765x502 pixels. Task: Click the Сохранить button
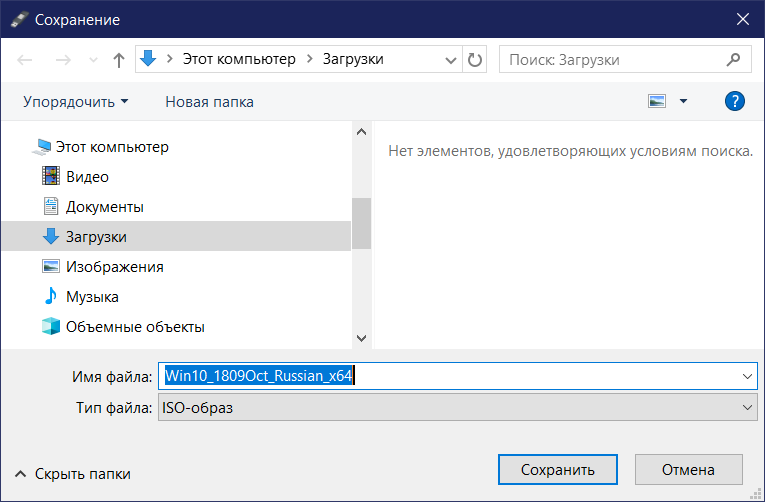558,469
